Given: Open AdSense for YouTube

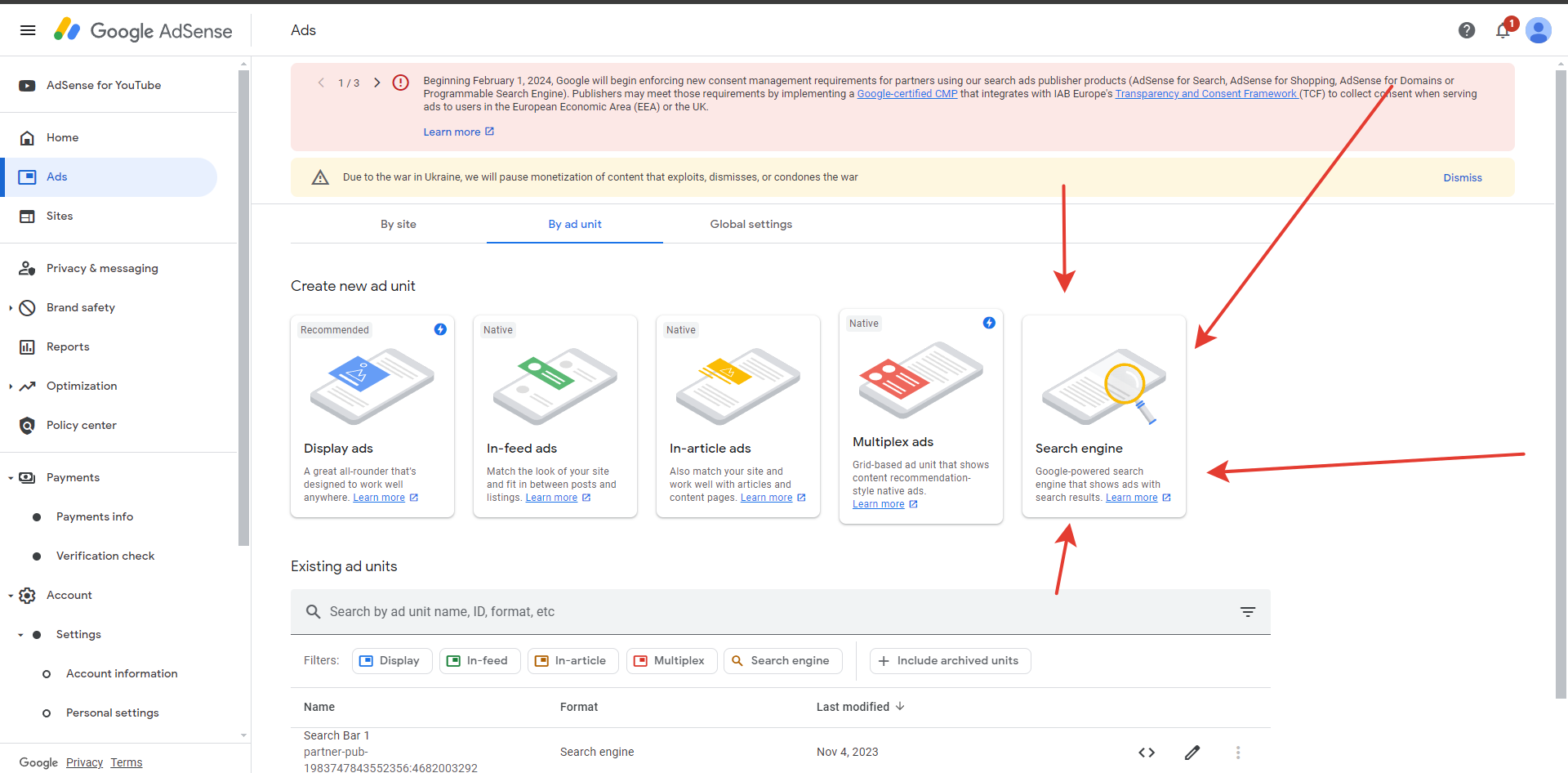Looking at the screenshot, I should pos(104,85).
